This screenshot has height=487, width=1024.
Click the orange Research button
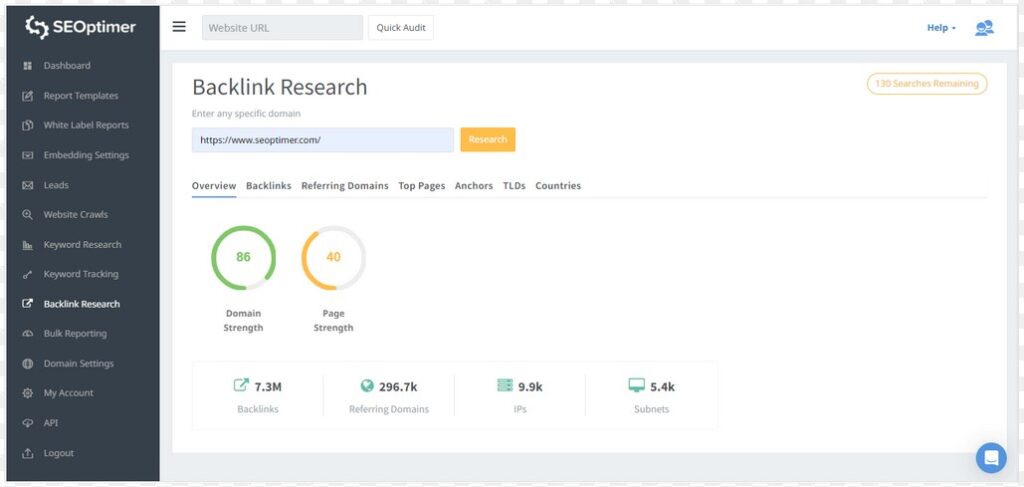pos(488,140)
